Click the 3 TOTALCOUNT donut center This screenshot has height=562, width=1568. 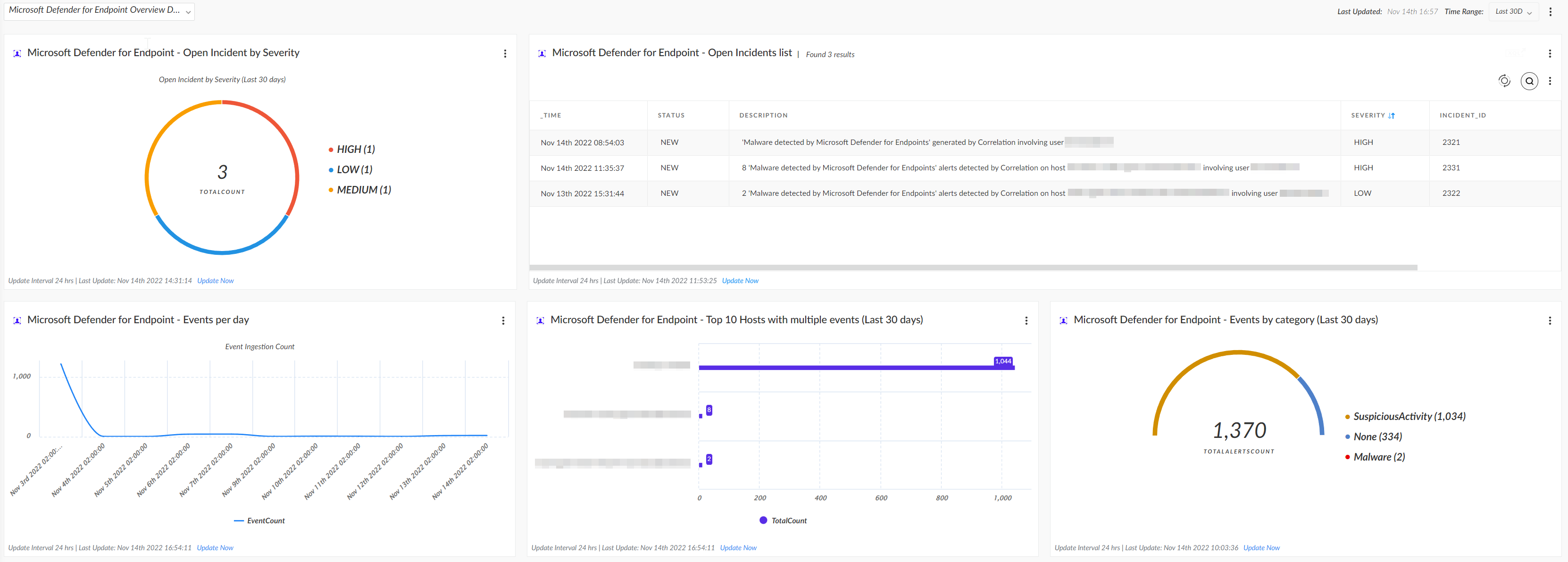click(222, 178)
